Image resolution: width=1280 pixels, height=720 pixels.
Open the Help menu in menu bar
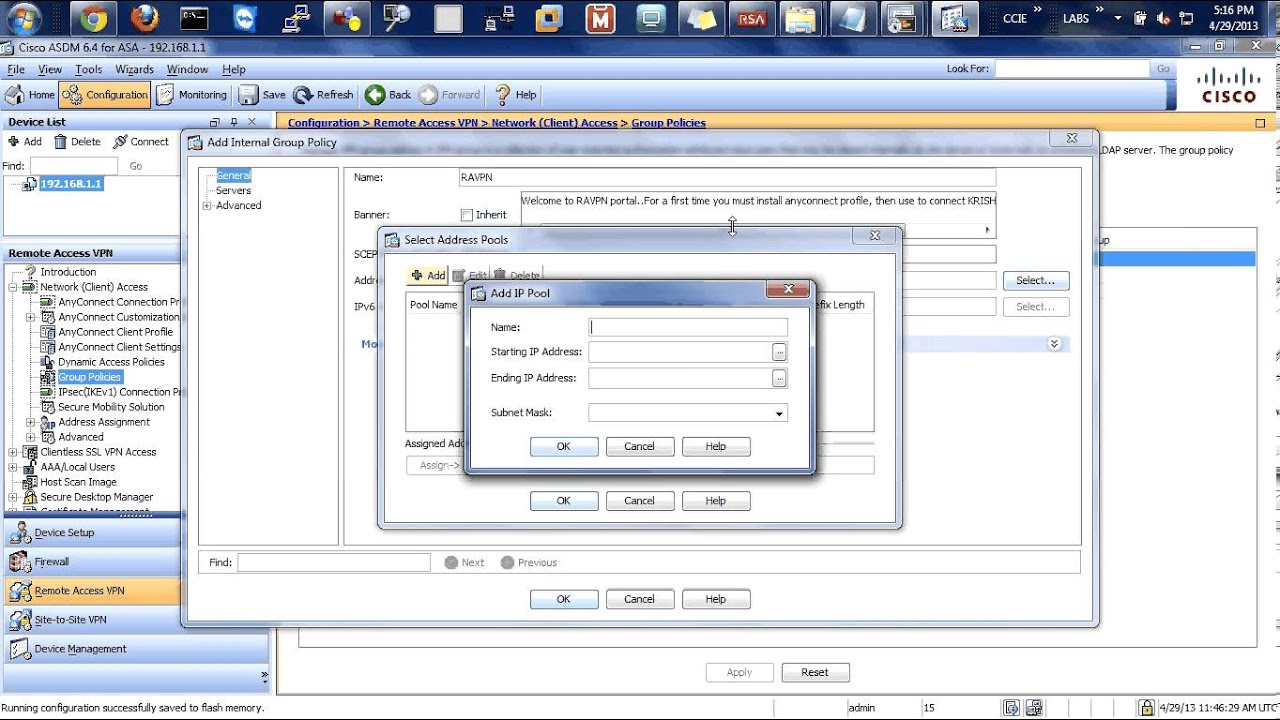234,70
